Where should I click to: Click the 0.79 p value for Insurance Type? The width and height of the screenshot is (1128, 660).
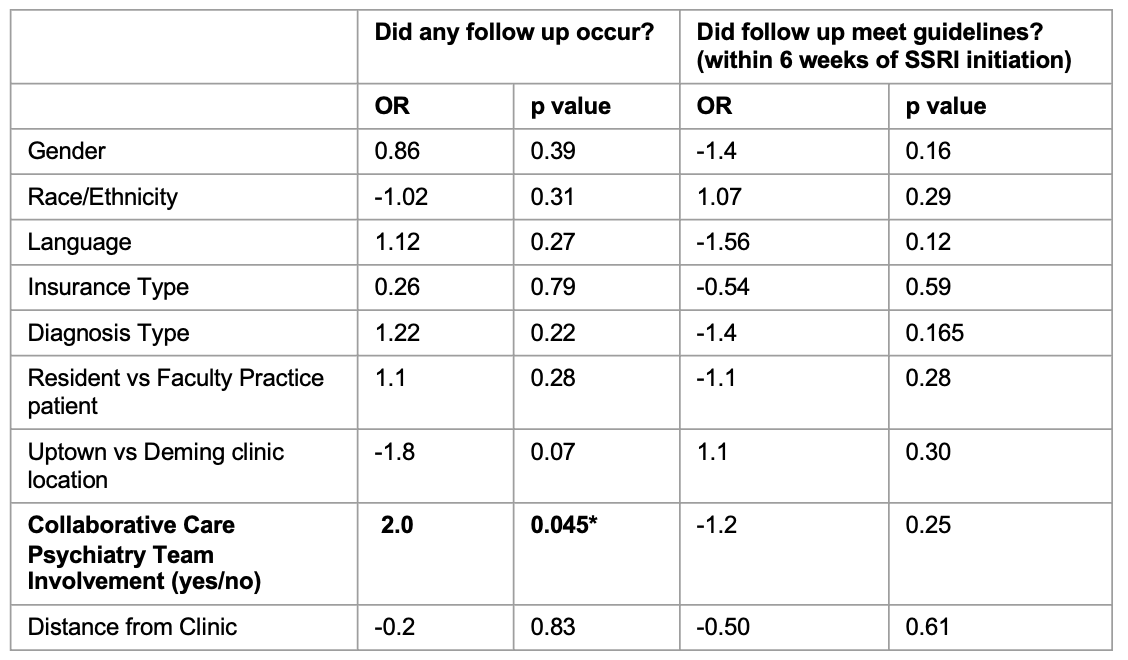click(552, 287)
